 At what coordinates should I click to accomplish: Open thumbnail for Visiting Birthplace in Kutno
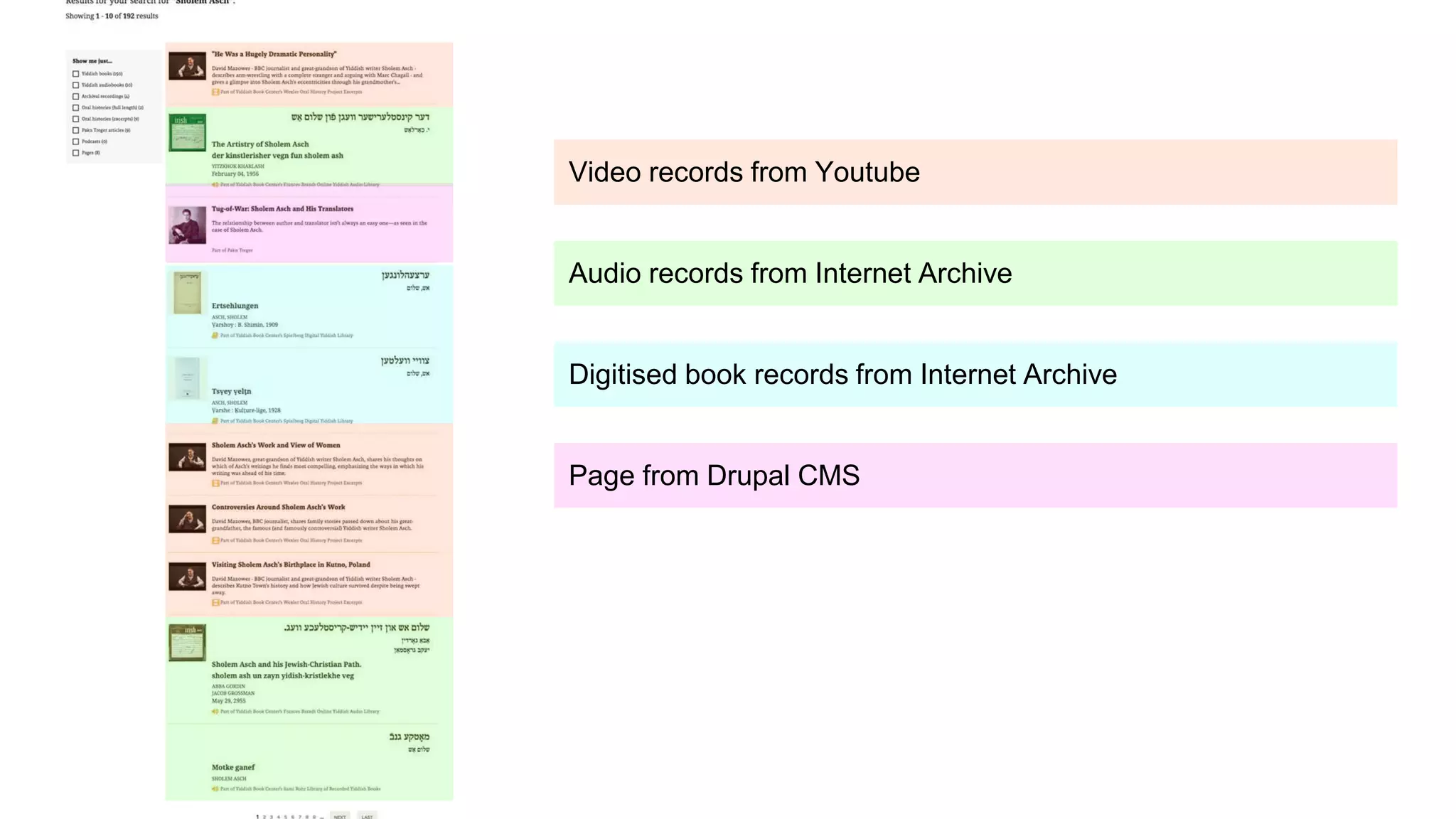pyautogui.click(x=187, y=577)
